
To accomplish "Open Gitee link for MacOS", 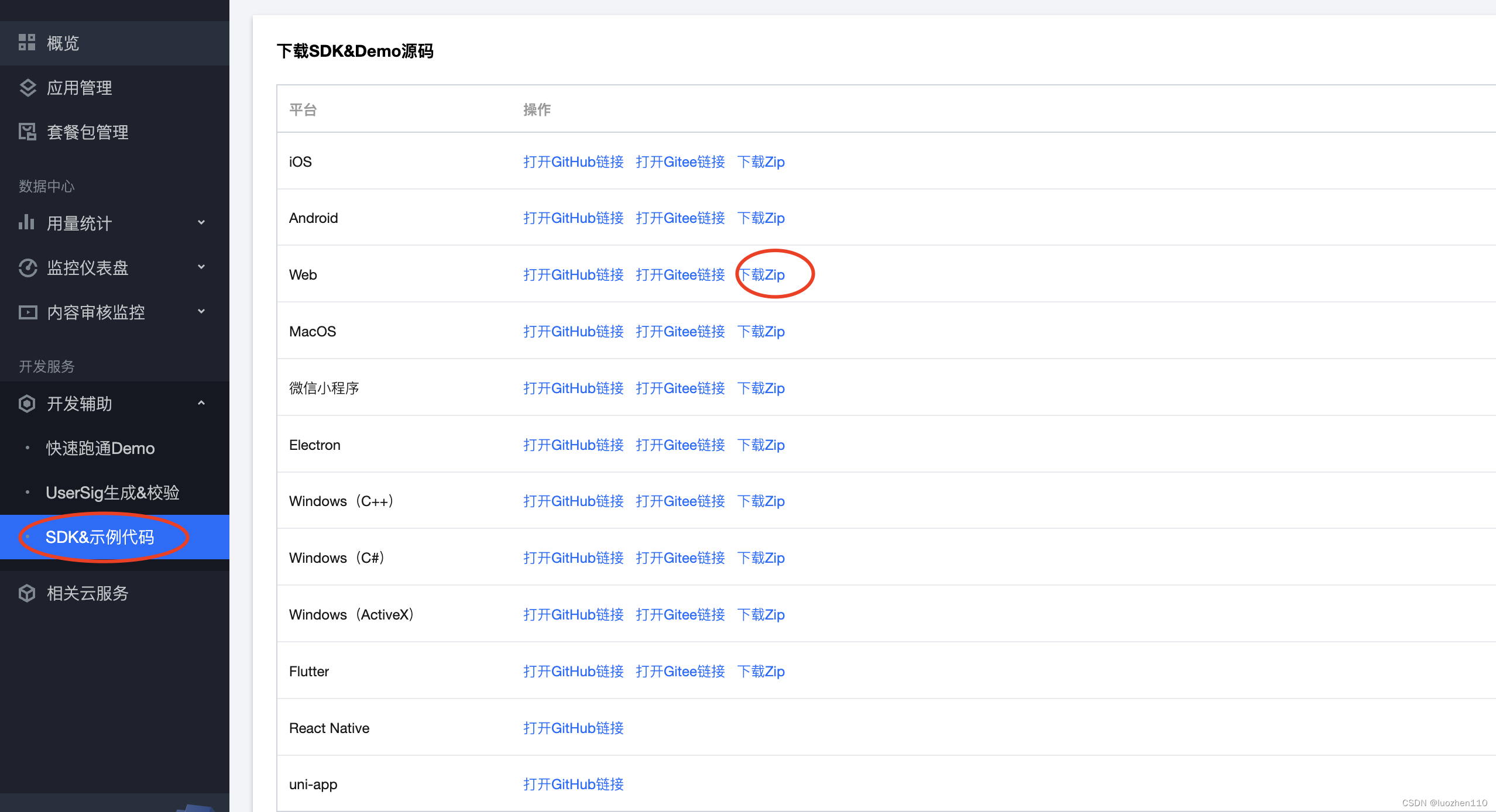I will point(680,332).
